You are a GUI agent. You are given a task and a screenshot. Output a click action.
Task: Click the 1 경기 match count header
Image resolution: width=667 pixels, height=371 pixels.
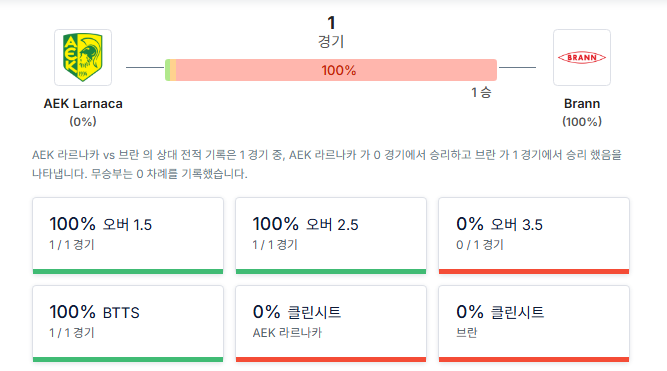331,32
